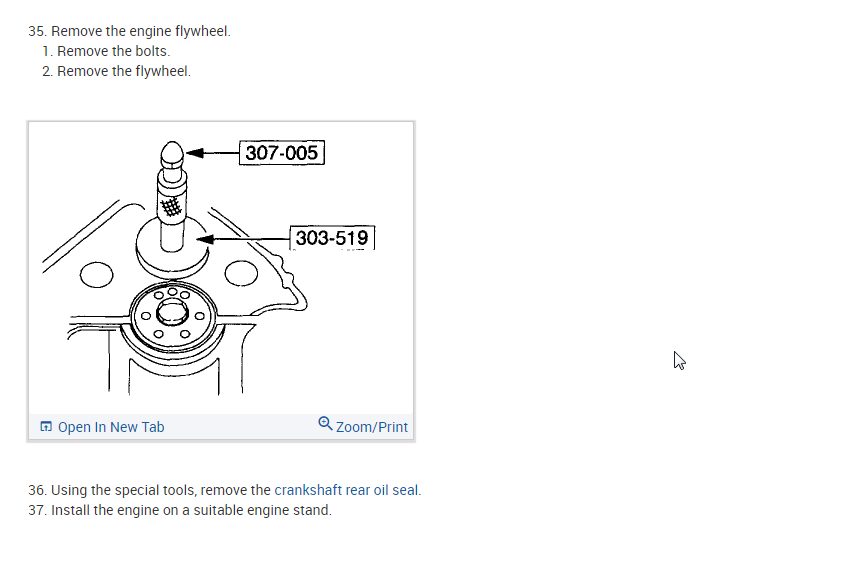
Task: Click the rounded tip of tool 307-005
Action: (x=172, y=153)
